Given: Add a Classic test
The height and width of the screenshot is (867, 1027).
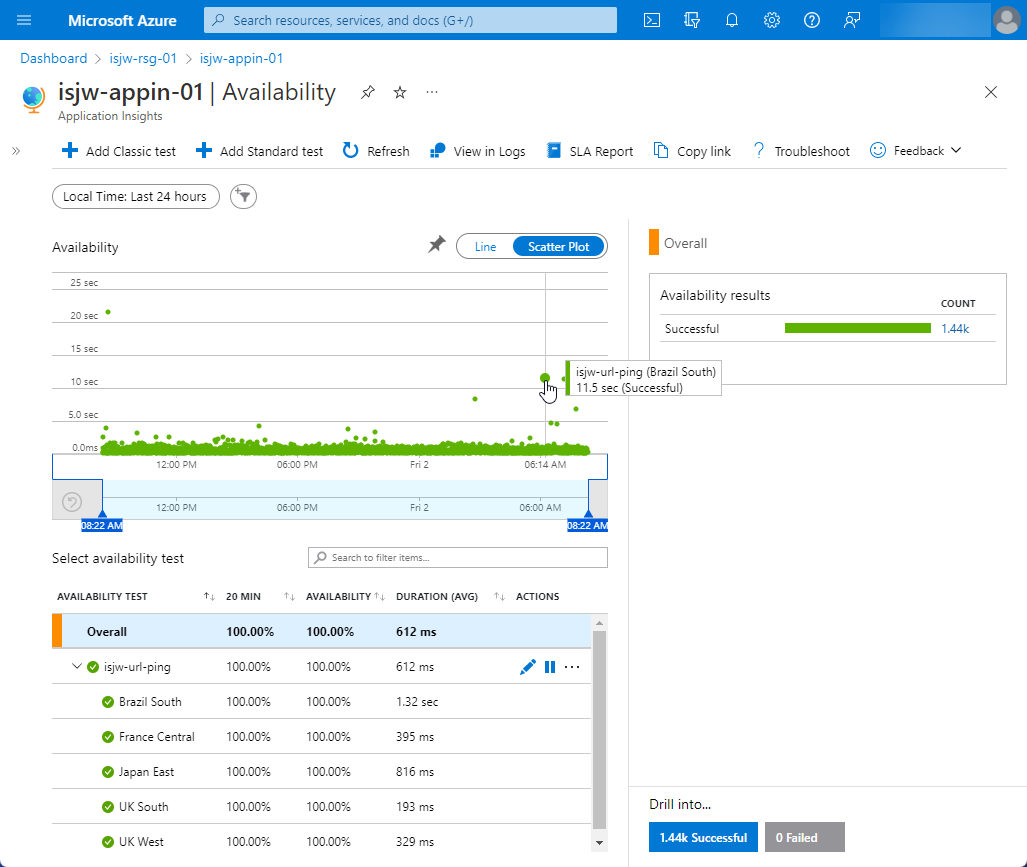Looking at the screenshot, I should pos(119,151).
